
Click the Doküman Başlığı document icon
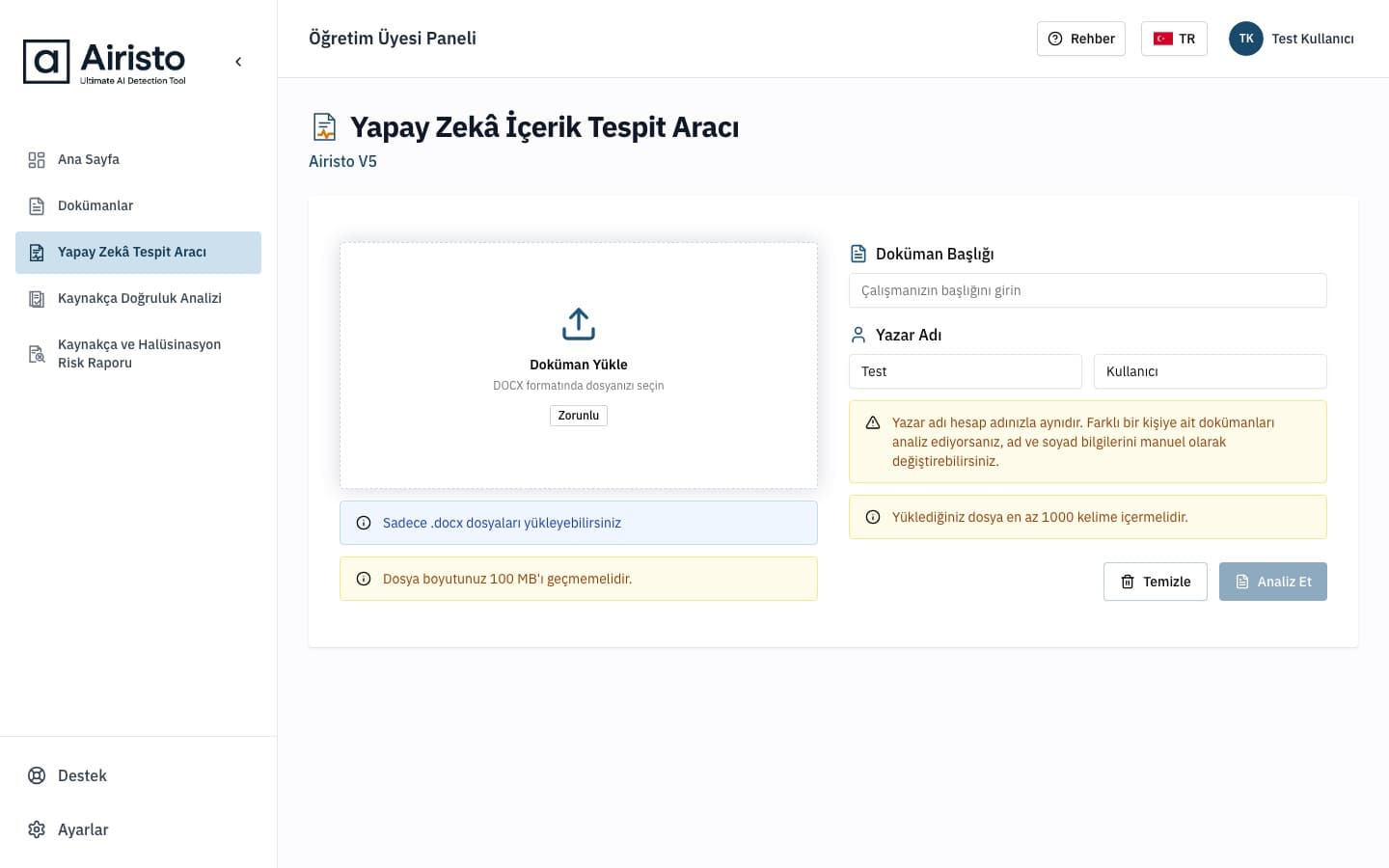858,254
